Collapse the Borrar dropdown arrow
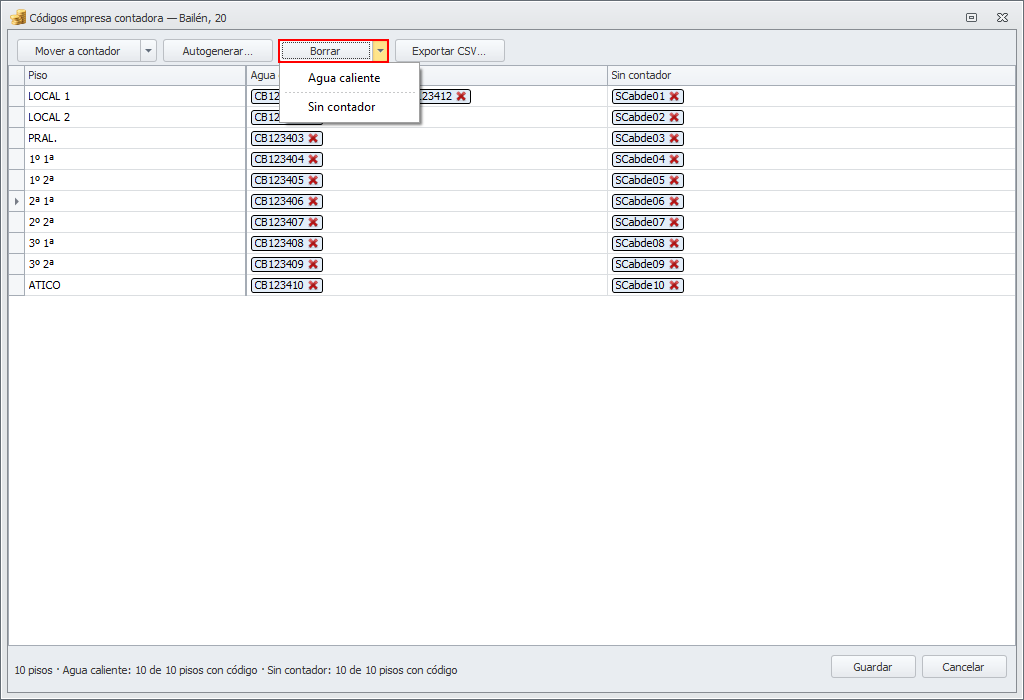 380,51
